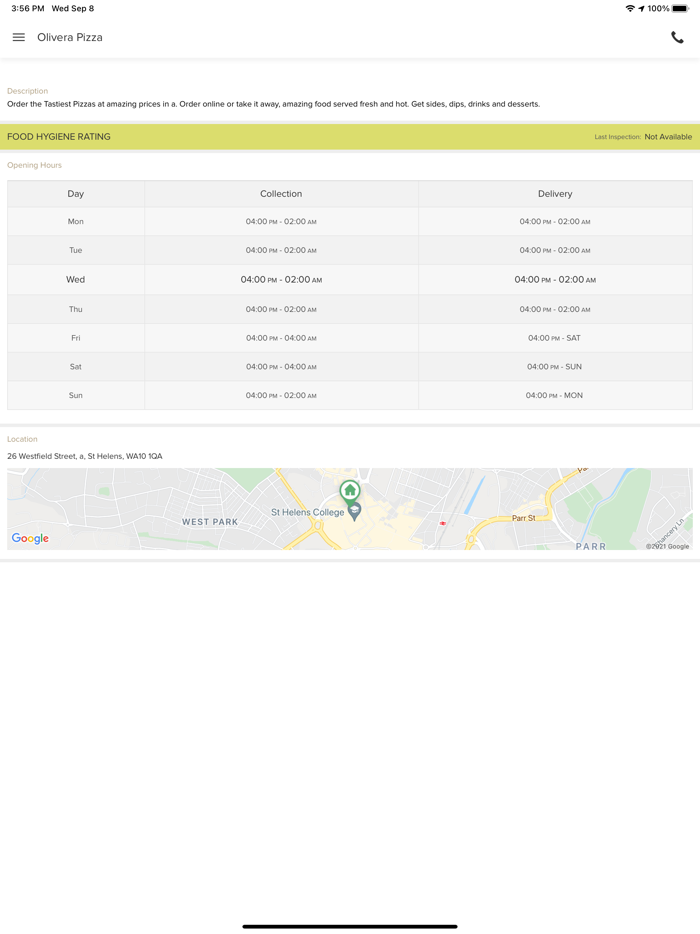Tap the description paragraph text

[273, 104]
